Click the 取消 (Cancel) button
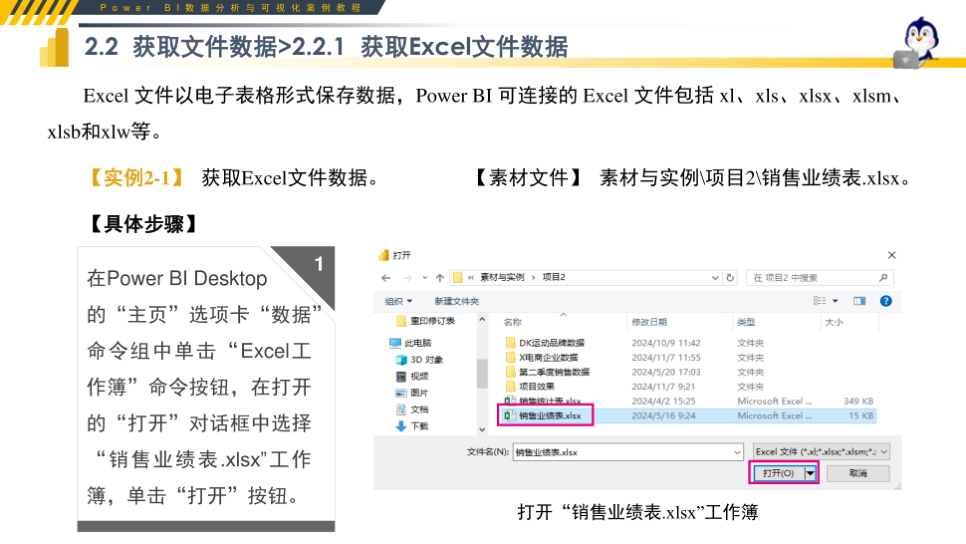The width and height of the screenshot is (966, 544). tap(858, 473)
